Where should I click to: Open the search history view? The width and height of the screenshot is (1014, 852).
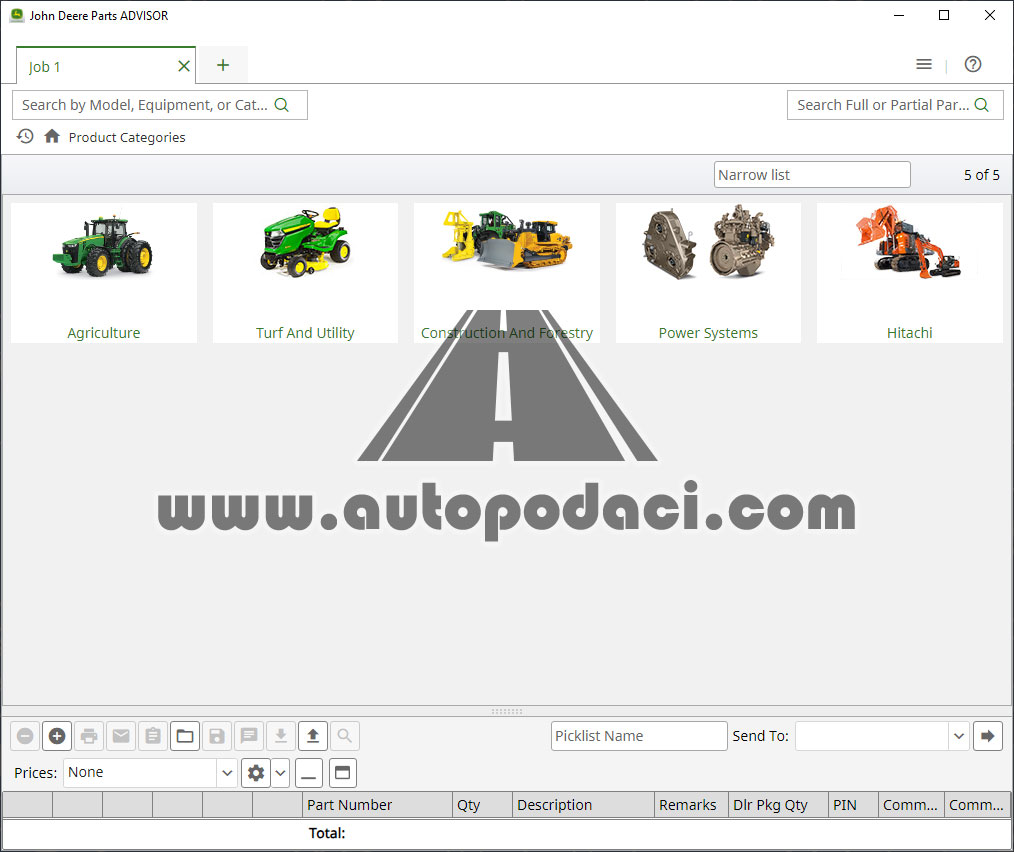24,136
